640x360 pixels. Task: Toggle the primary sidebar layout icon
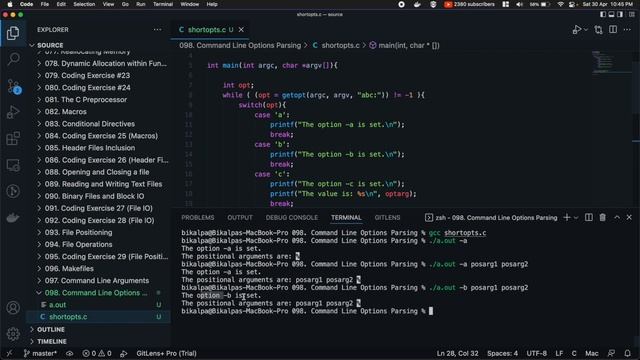coord(603,14)
